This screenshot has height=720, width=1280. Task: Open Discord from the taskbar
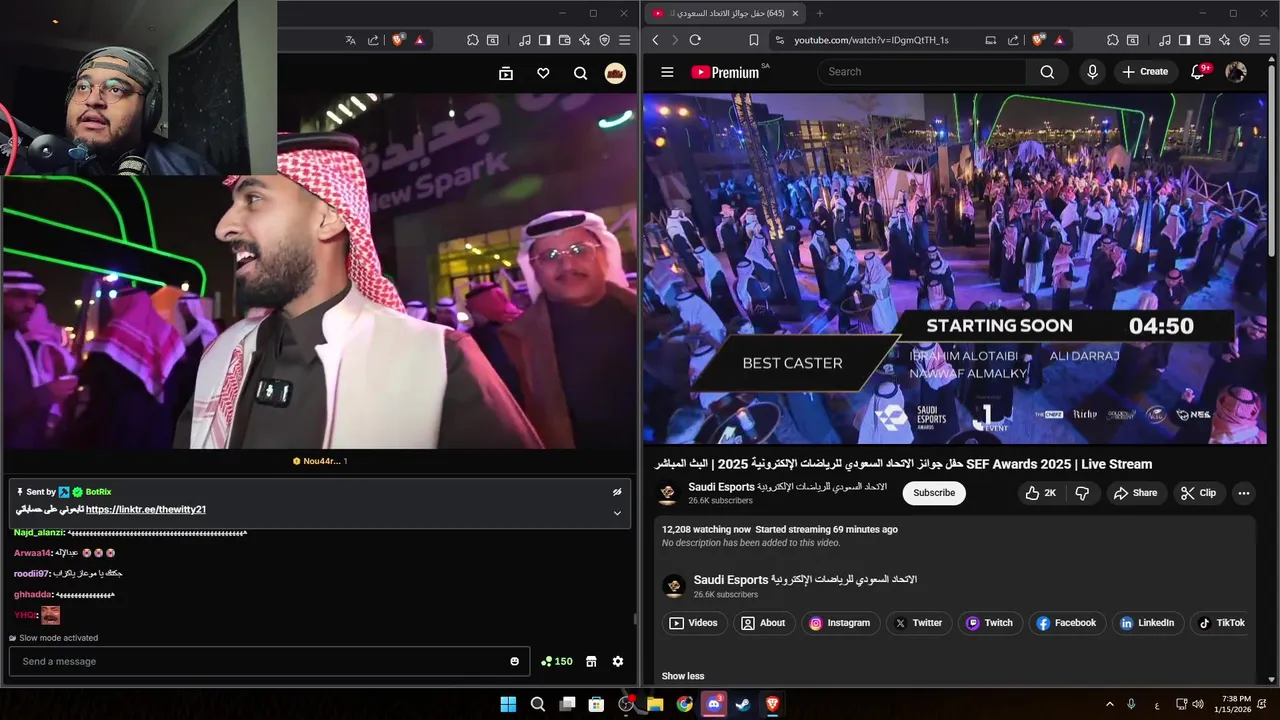713,704
